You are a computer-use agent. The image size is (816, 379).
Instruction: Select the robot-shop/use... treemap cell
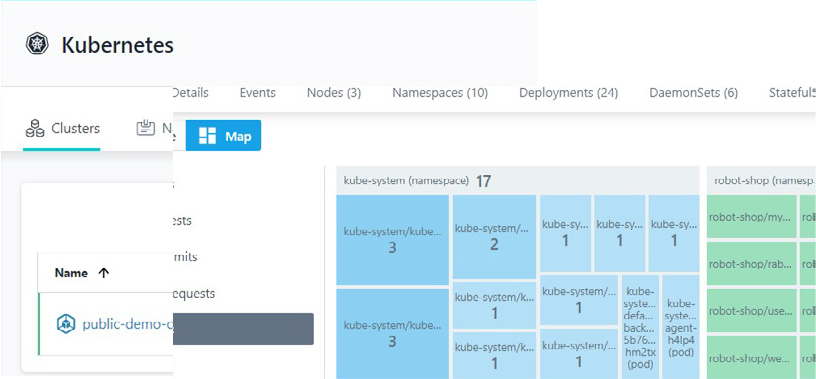pos(751,310)
